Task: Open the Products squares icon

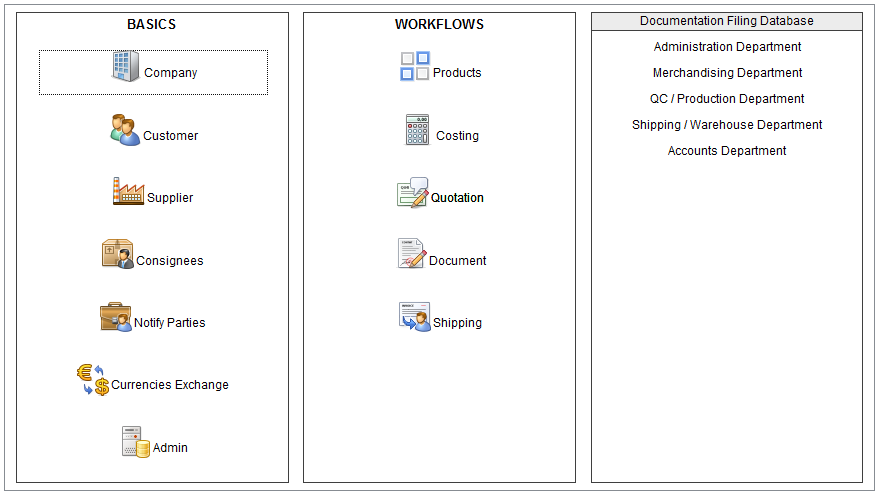Action: (415, 67)
